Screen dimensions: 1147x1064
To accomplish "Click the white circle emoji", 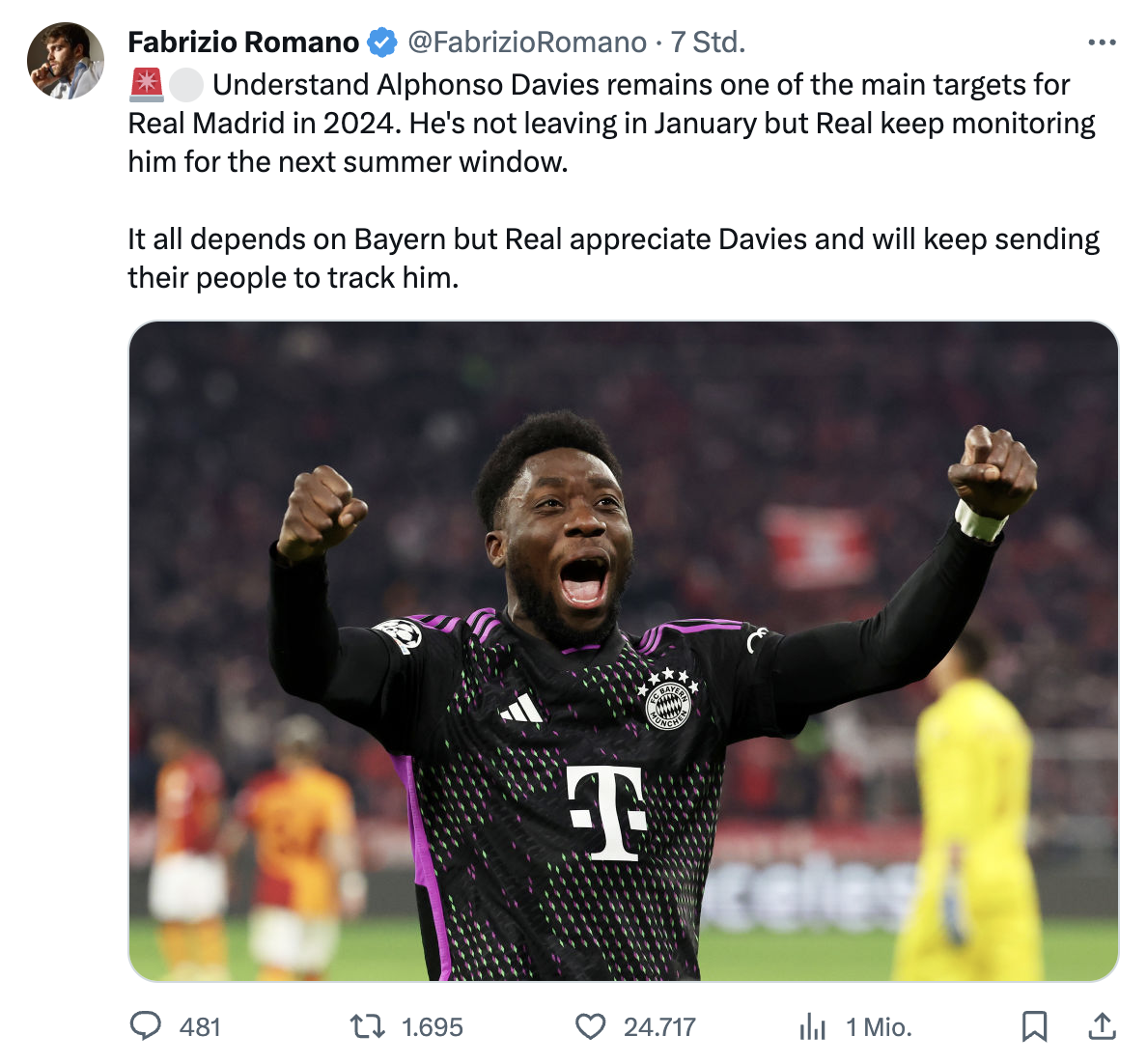I will 185,85.
